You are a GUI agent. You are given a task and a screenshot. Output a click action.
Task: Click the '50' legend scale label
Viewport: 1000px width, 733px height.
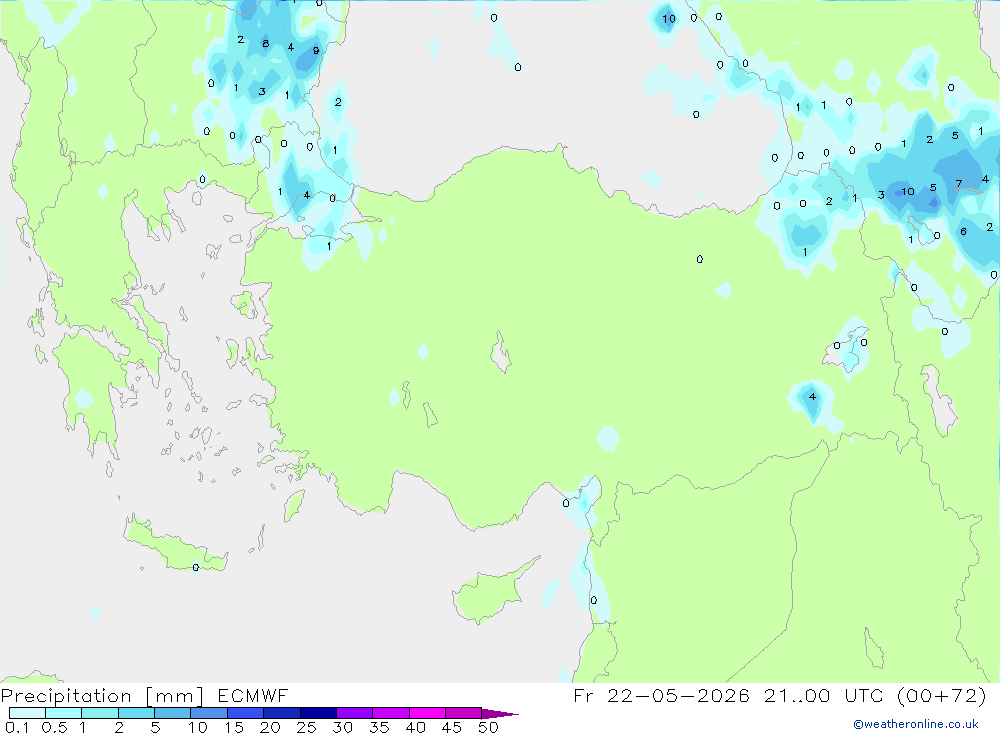pos(489,727)
